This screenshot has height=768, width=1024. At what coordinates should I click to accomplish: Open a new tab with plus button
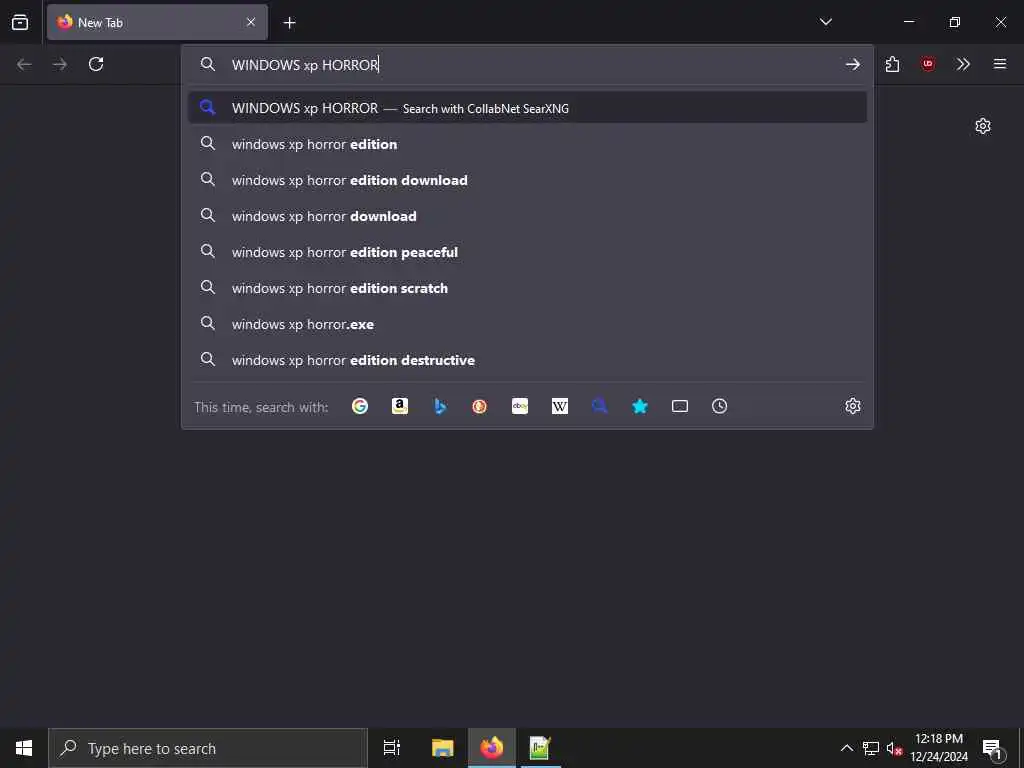(289, 23)
